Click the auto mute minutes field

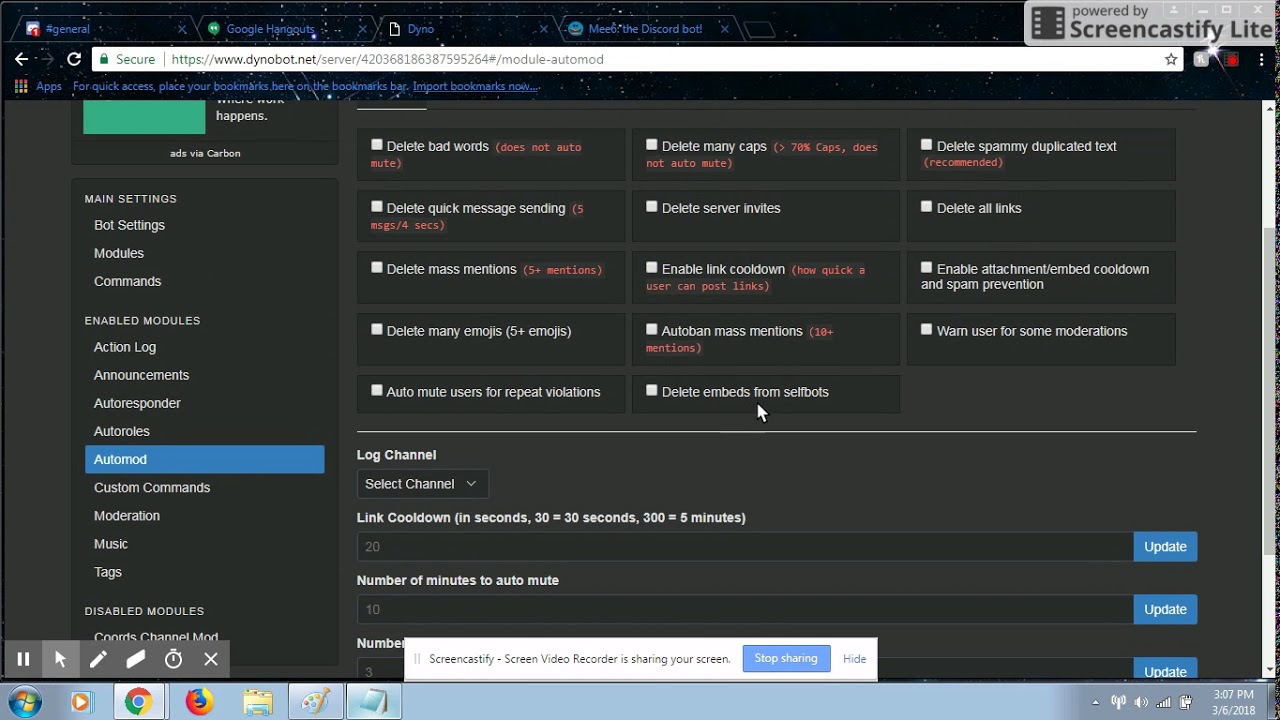pos(745,609)
